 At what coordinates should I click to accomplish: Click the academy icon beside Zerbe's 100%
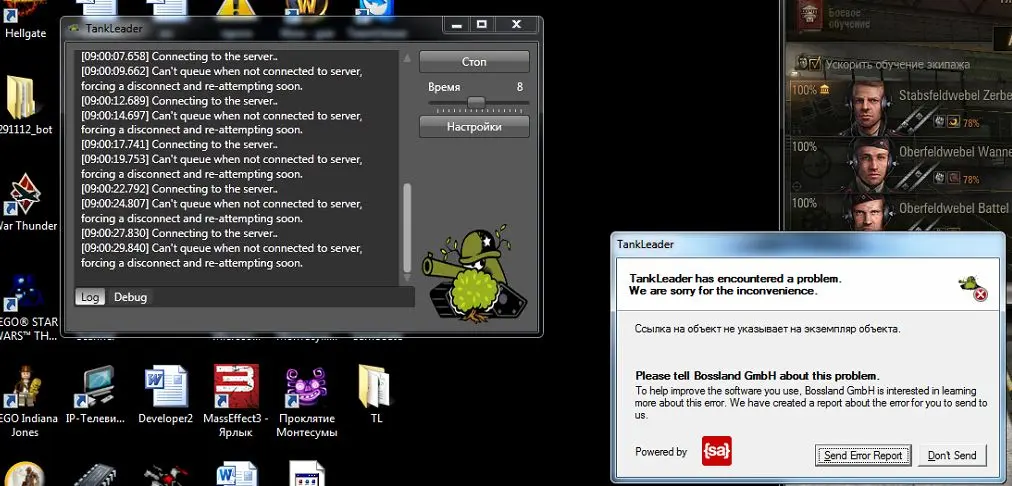tap(825, 90)
